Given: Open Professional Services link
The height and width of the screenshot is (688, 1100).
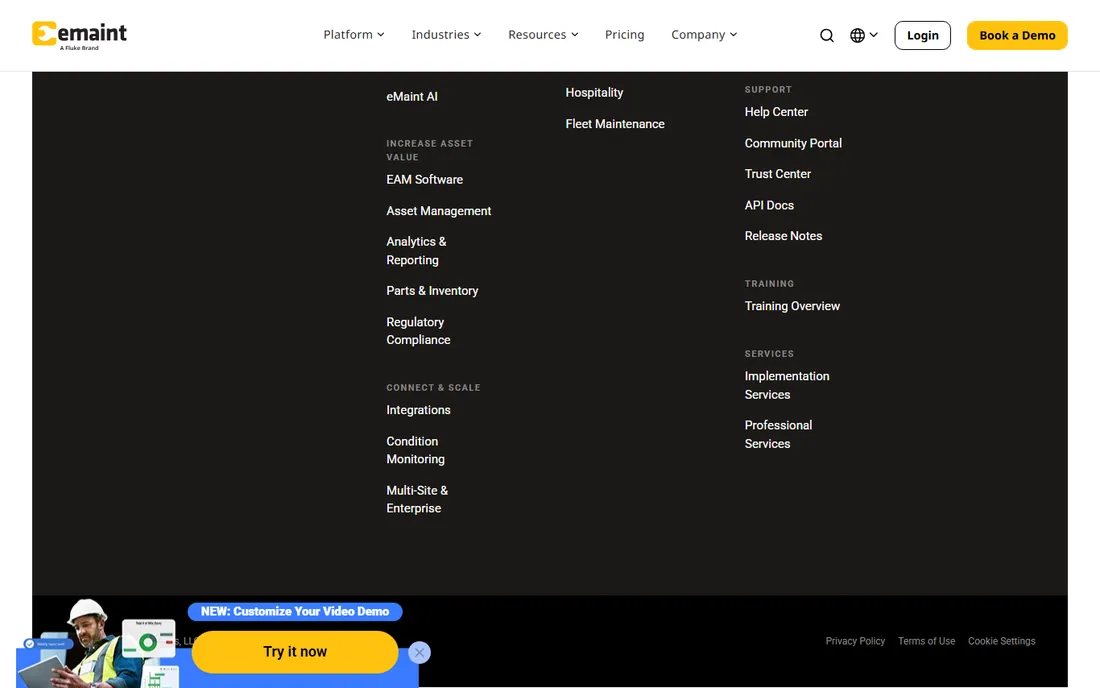Looking at the screenshot, I should point(778,434).
